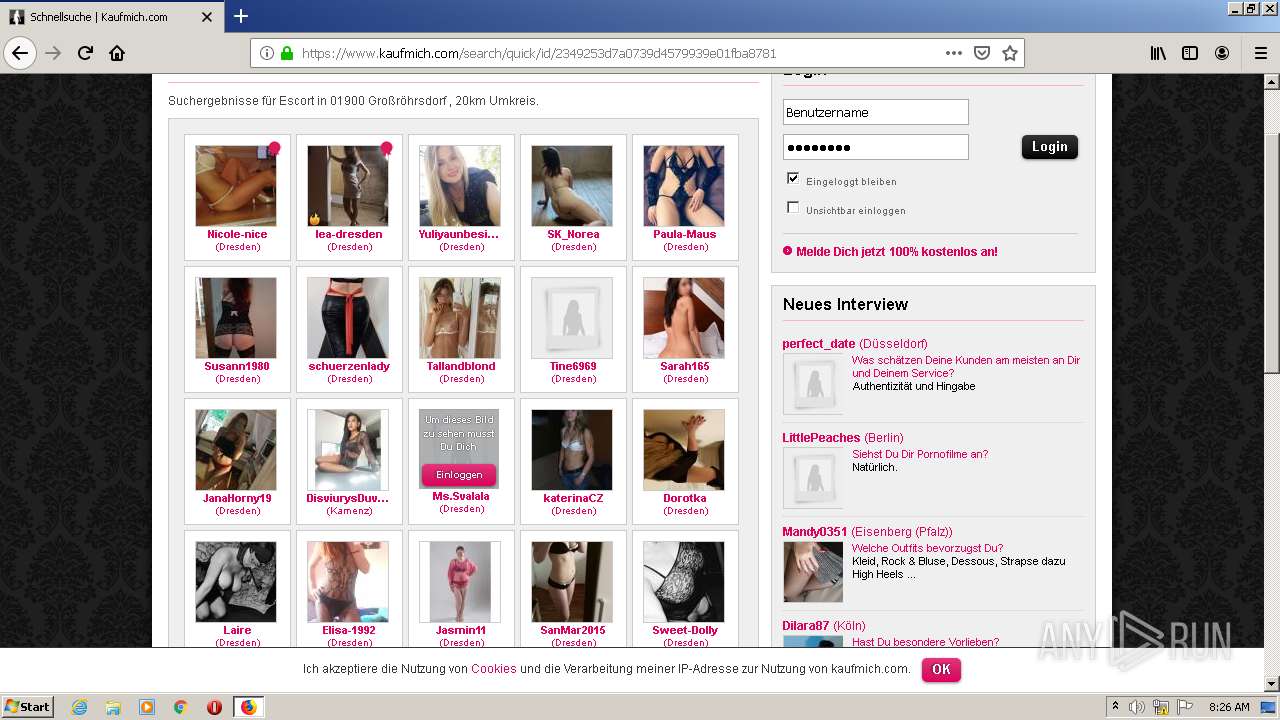
Task: Launch Internet Explorer from taskbar
Action: click(x=79, y=707)
